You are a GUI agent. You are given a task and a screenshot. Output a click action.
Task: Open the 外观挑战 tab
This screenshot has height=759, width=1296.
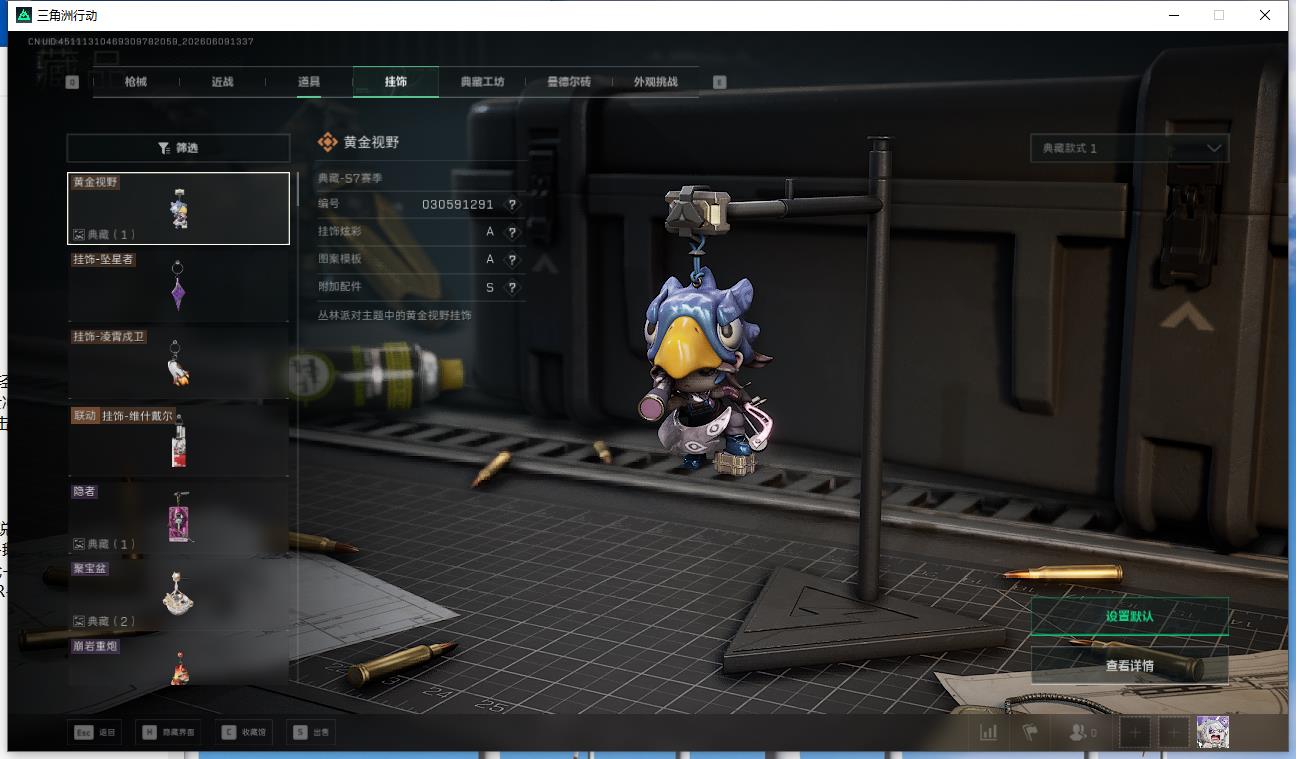[x=655, y=82]
